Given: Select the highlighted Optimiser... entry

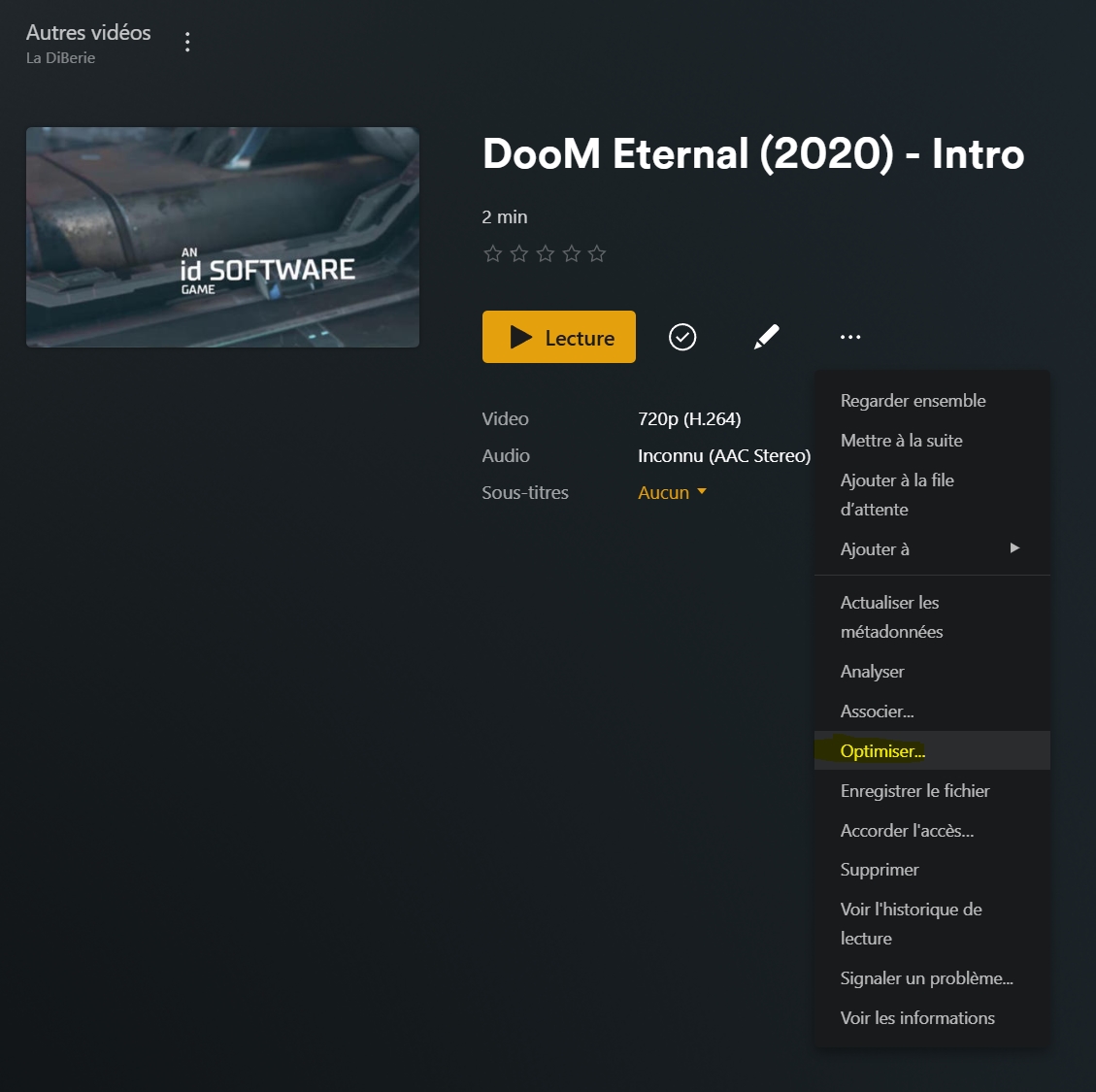Looking at the screenshot, I should click(x=932, y=751).
